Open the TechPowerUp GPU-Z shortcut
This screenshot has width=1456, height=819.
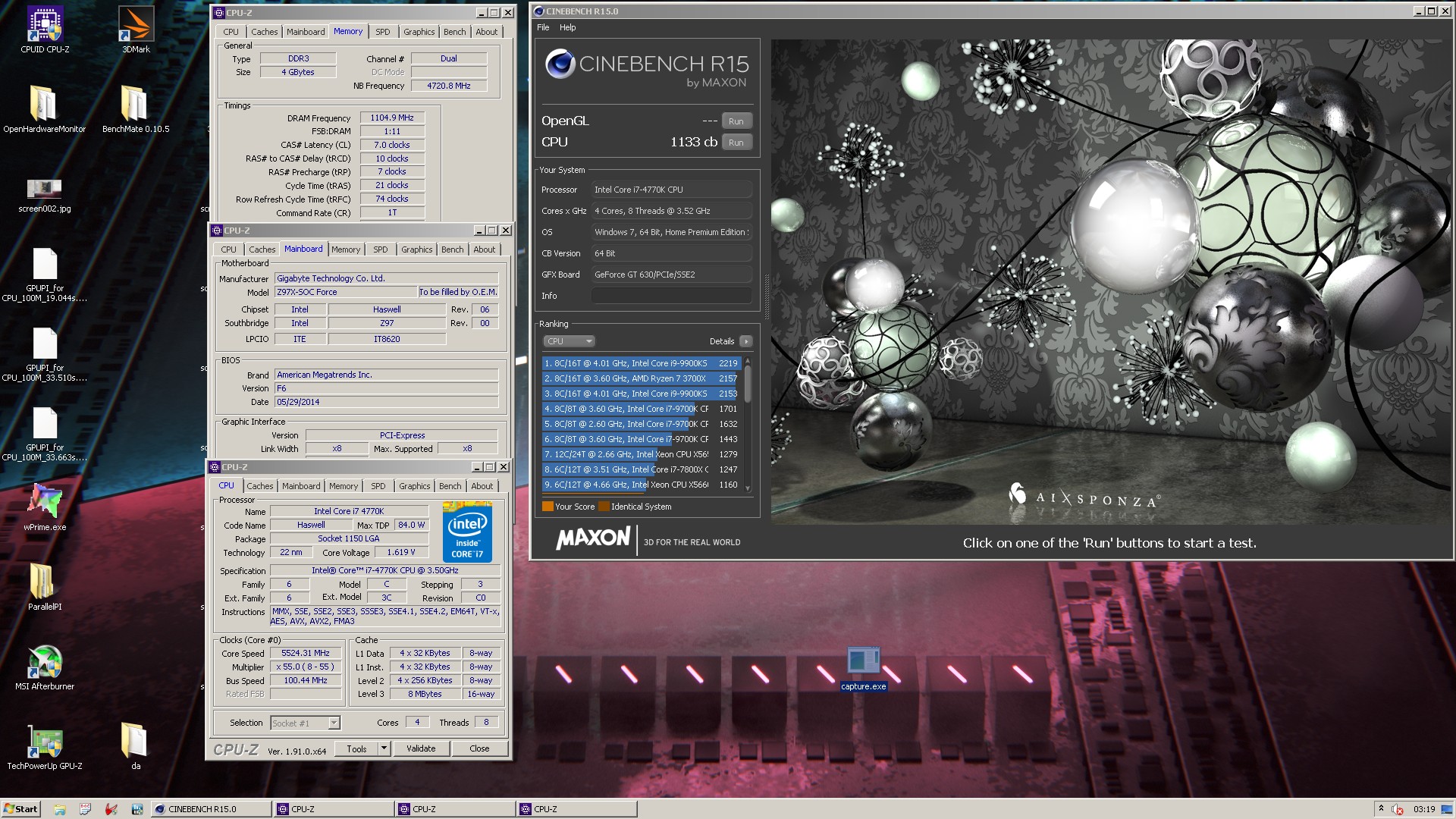pos(45,747)
